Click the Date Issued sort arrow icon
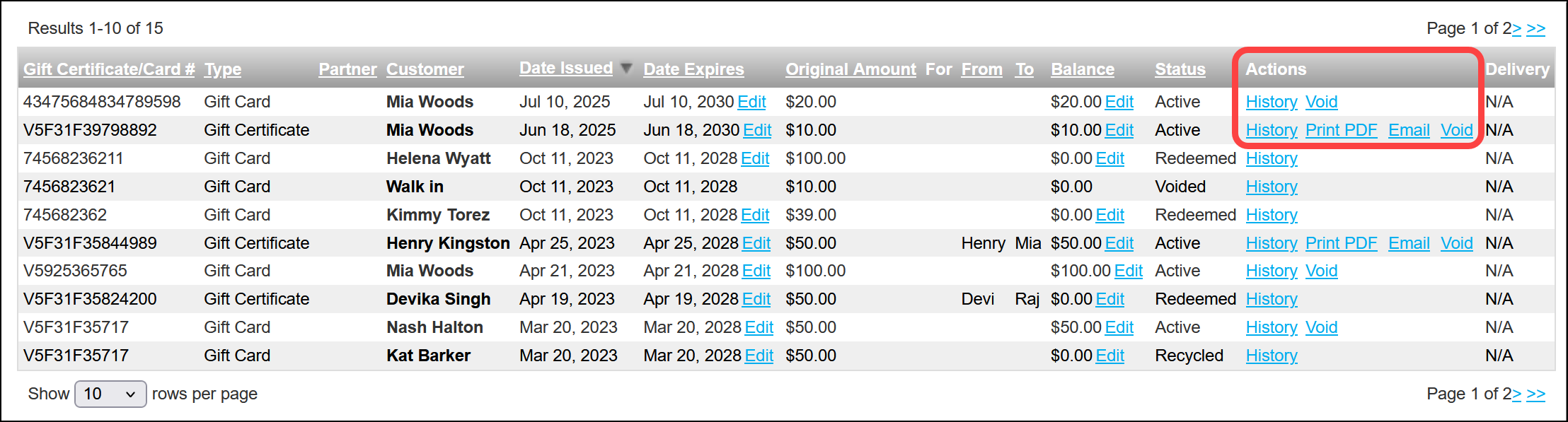This screenshot has height=422, width=1568. (626, 69)
